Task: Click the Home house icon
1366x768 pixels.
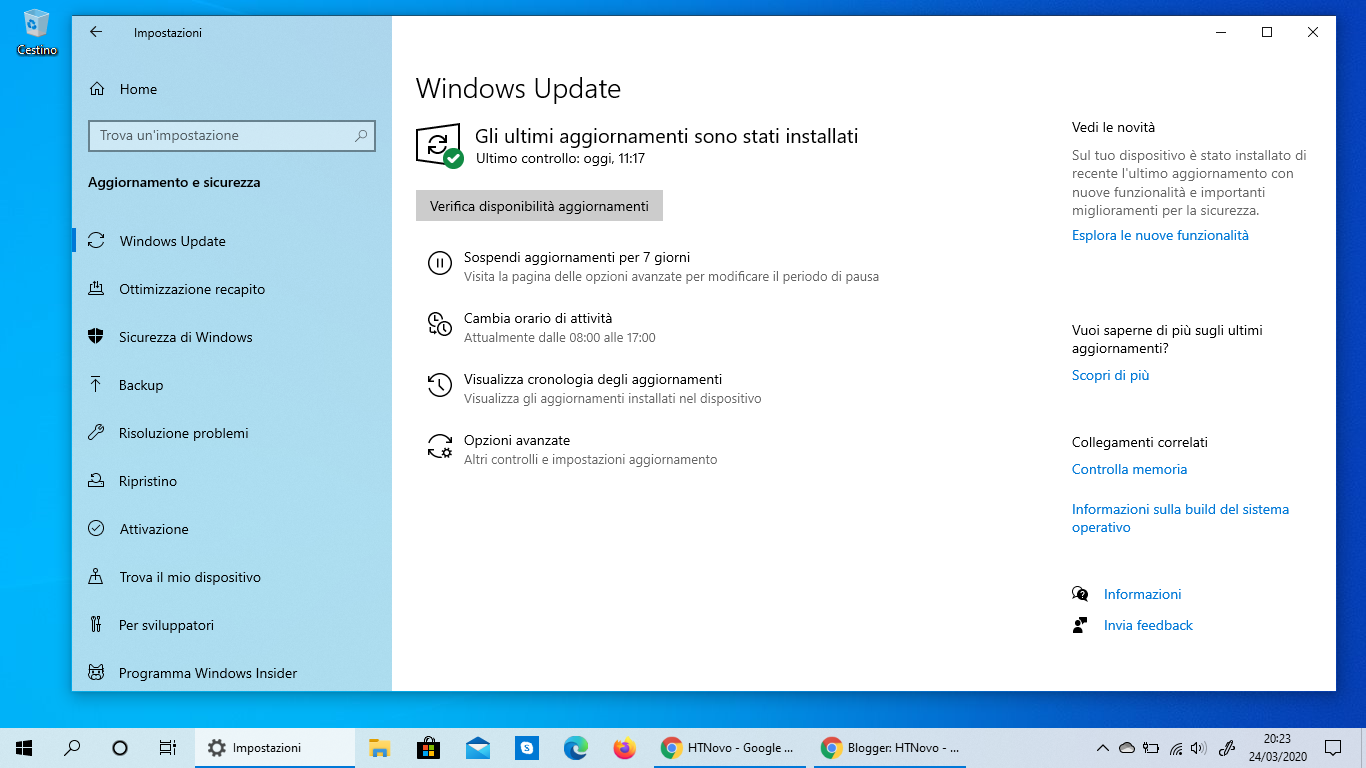Action: click(97, 89)
